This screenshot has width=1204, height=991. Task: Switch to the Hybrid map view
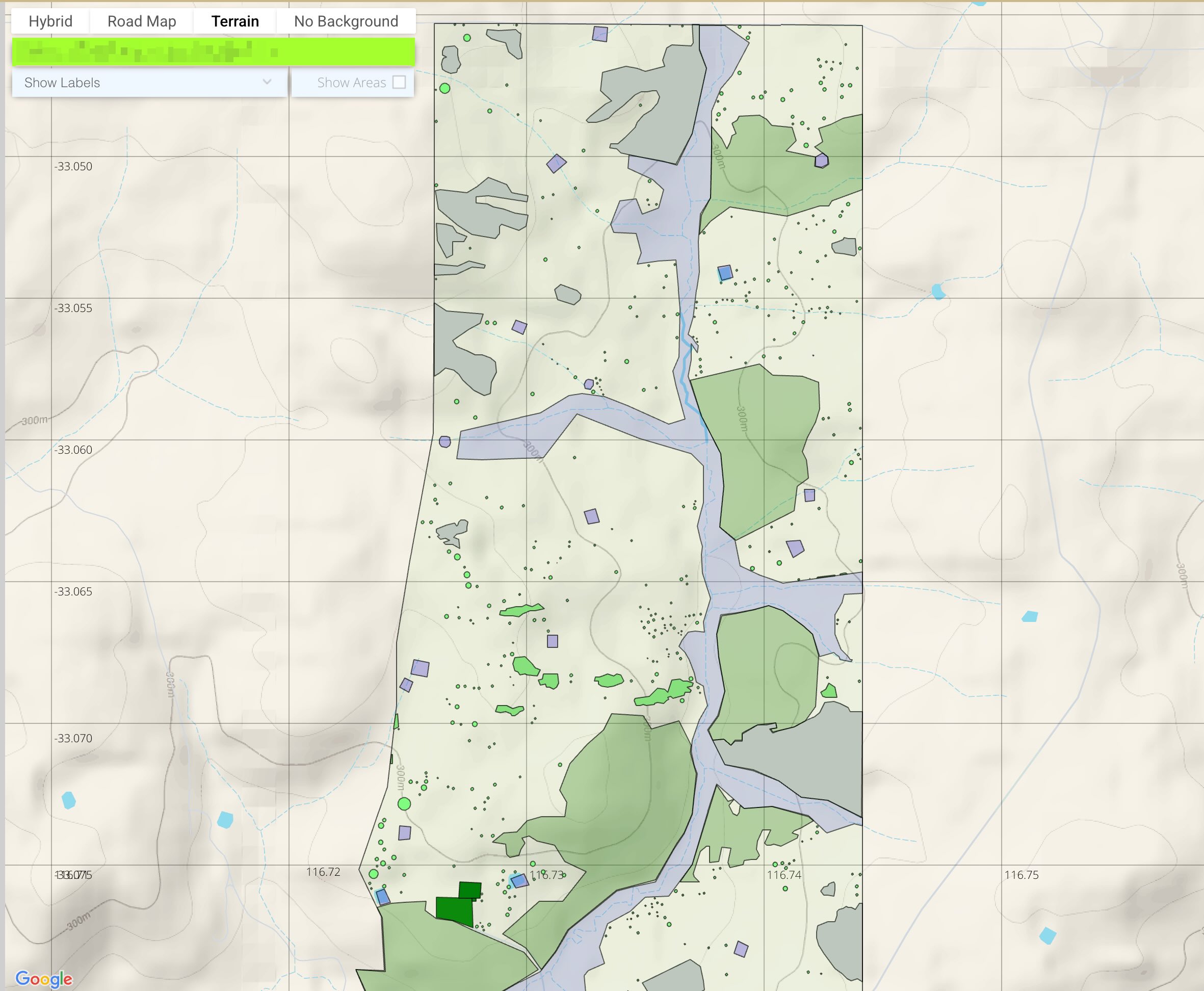[x=50, y=21]
